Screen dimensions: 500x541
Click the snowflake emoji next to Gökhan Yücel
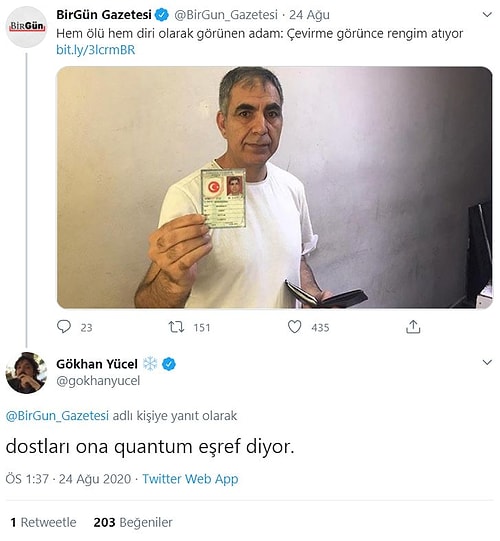(150, 364)
